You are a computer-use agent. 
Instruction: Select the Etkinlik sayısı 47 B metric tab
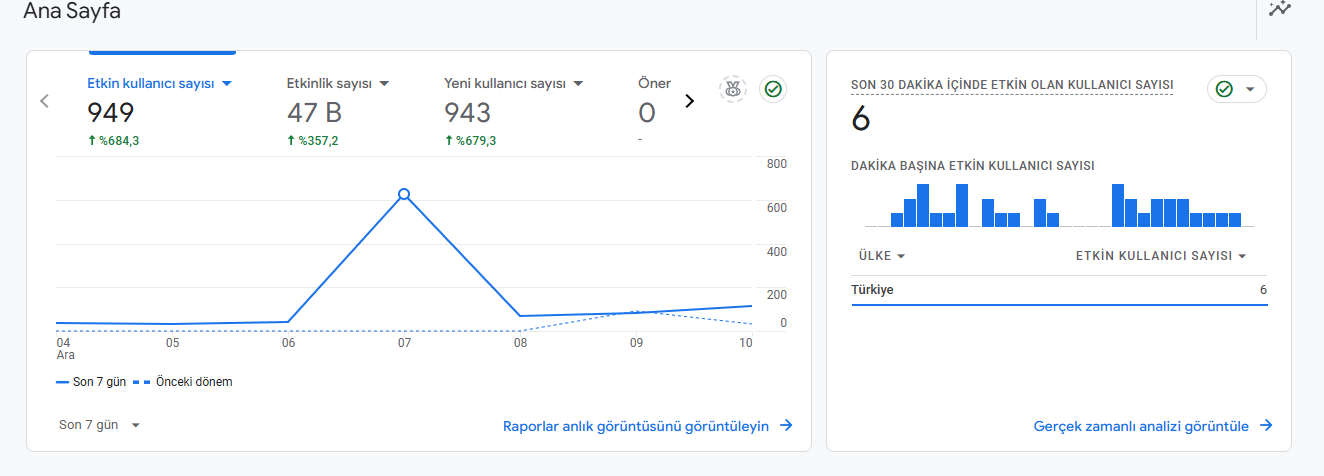(338, 111)
